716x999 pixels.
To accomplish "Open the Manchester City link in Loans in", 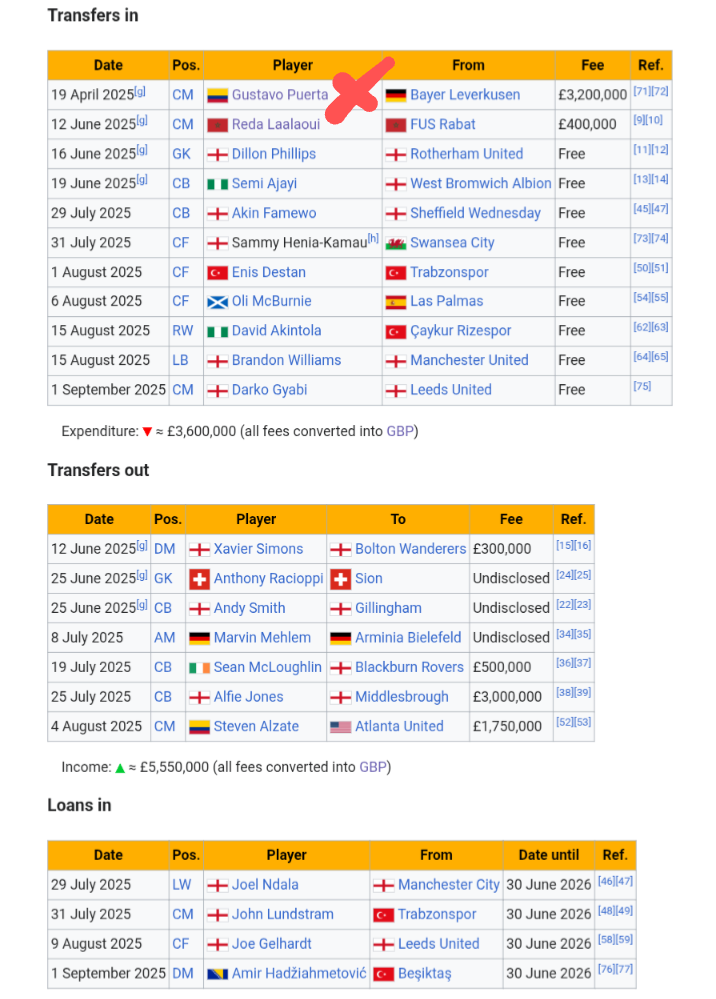I will (448, 885).
